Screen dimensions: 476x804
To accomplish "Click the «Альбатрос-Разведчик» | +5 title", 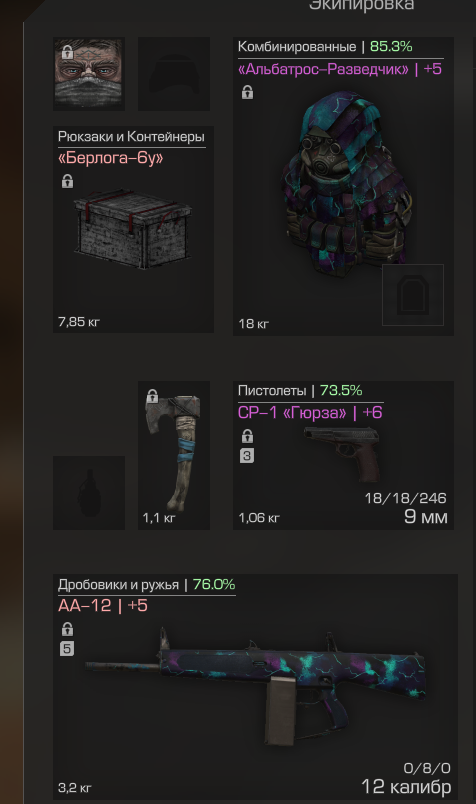I will coord(340,69).
